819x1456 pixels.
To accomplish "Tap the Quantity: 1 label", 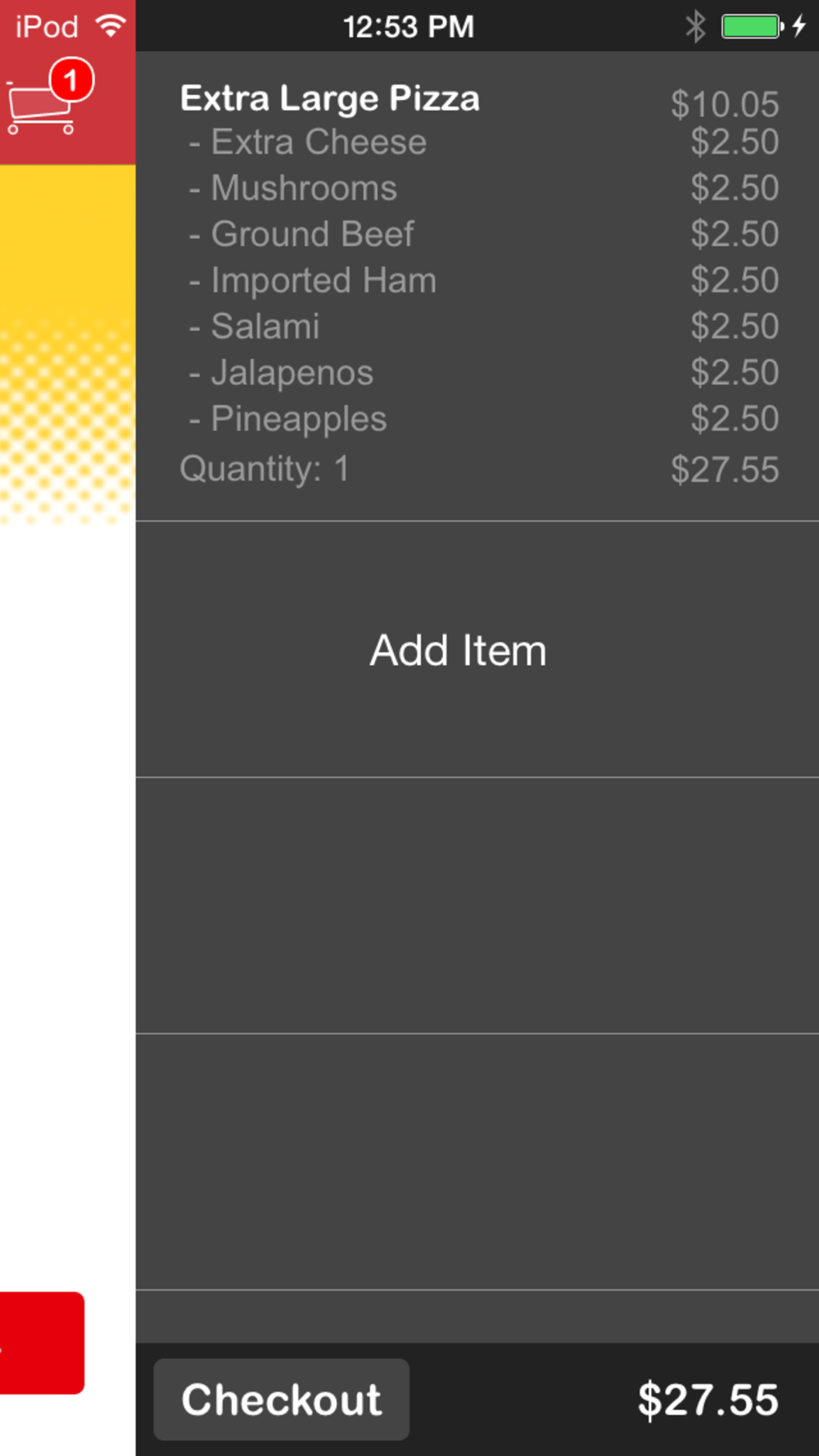I will pos(265,469).
